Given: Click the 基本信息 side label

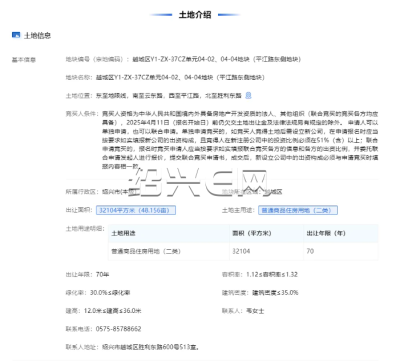Looking at the screenshot, I should pyautogui.click(x=24, y=60).
